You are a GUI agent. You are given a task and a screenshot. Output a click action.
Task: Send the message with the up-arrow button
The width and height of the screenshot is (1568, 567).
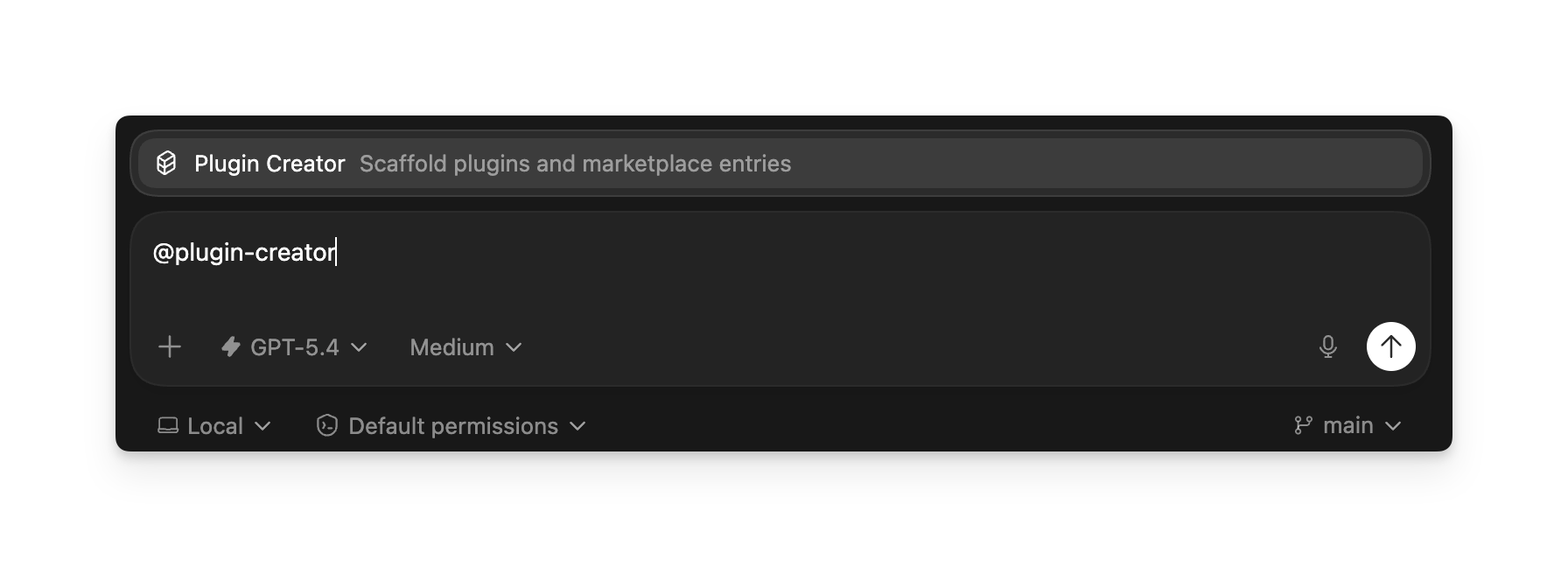point(1390,346)
